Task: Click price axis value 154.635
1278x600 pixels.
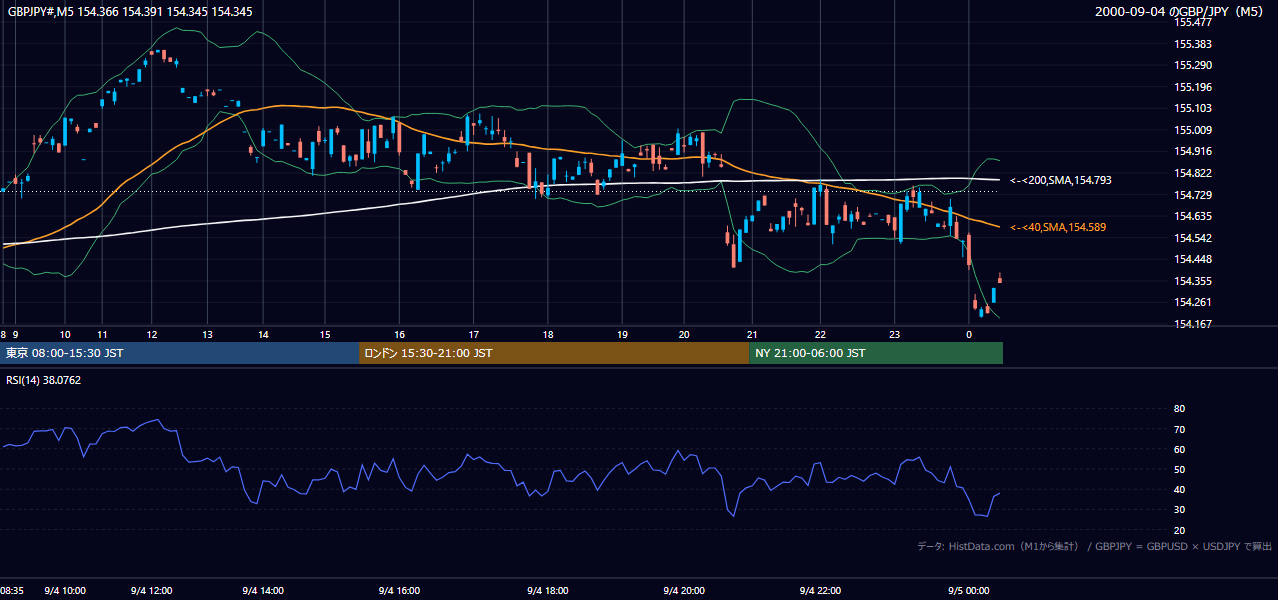Action: pyautogui.click(x=1192, y=216)
